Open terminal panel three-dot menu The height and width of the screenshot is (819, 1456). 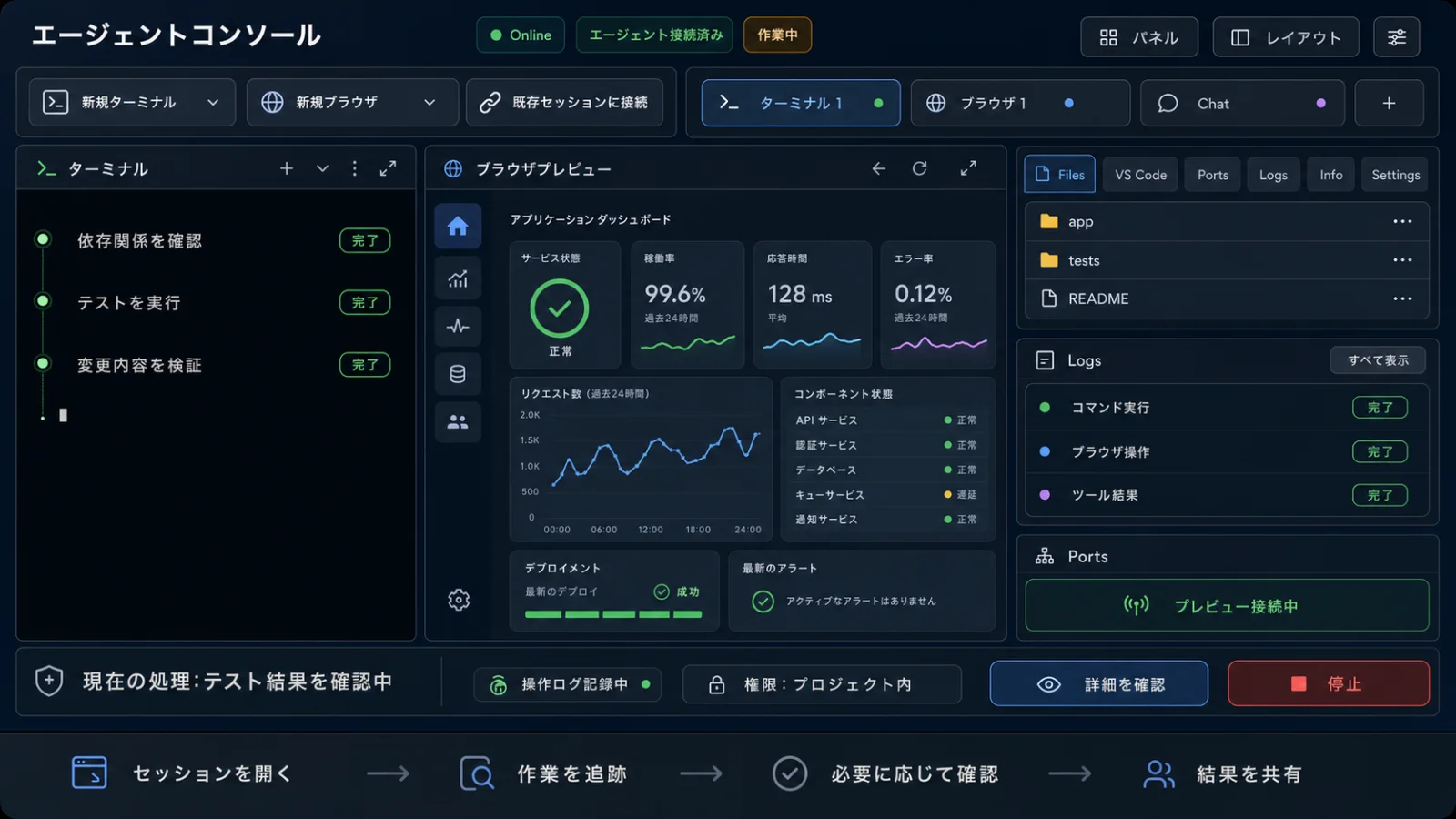tap(355, 168)
